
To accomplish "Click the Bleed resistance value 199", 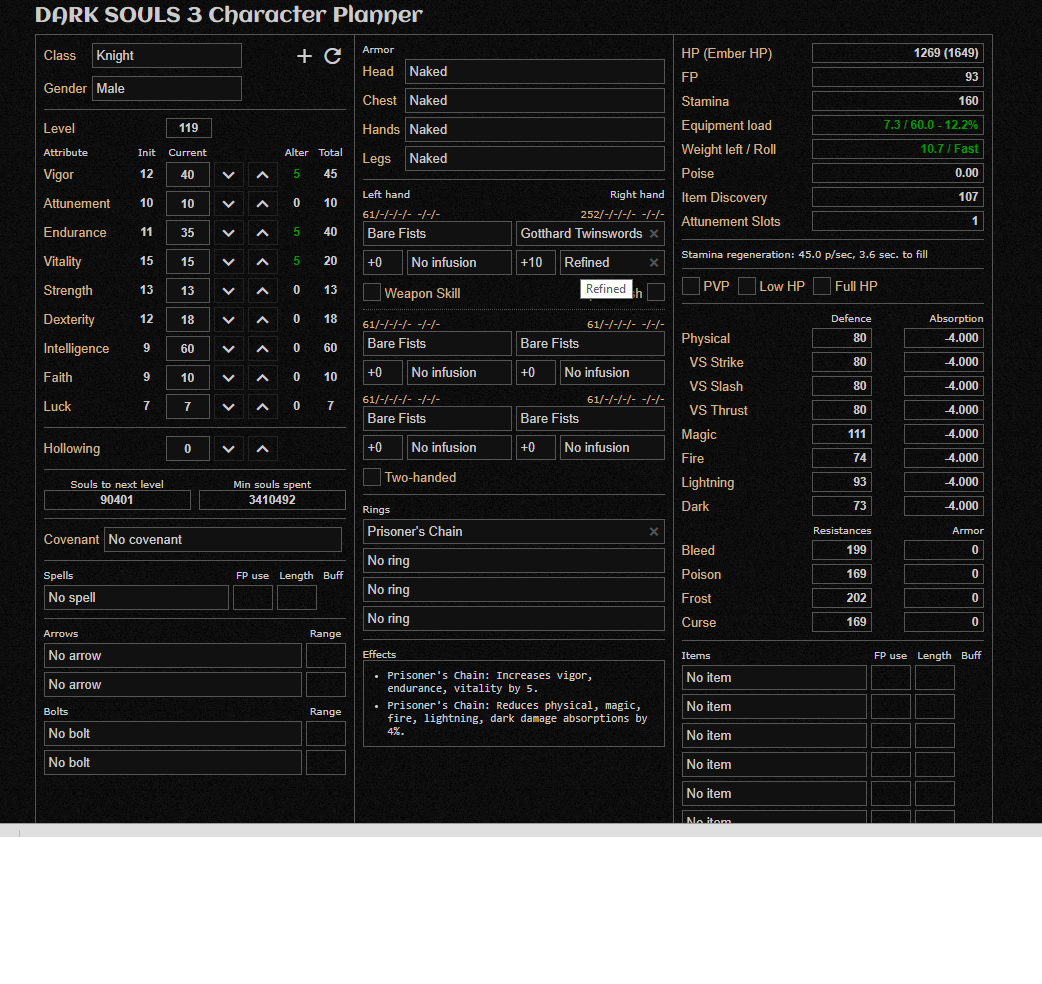I will pos(842,550).
